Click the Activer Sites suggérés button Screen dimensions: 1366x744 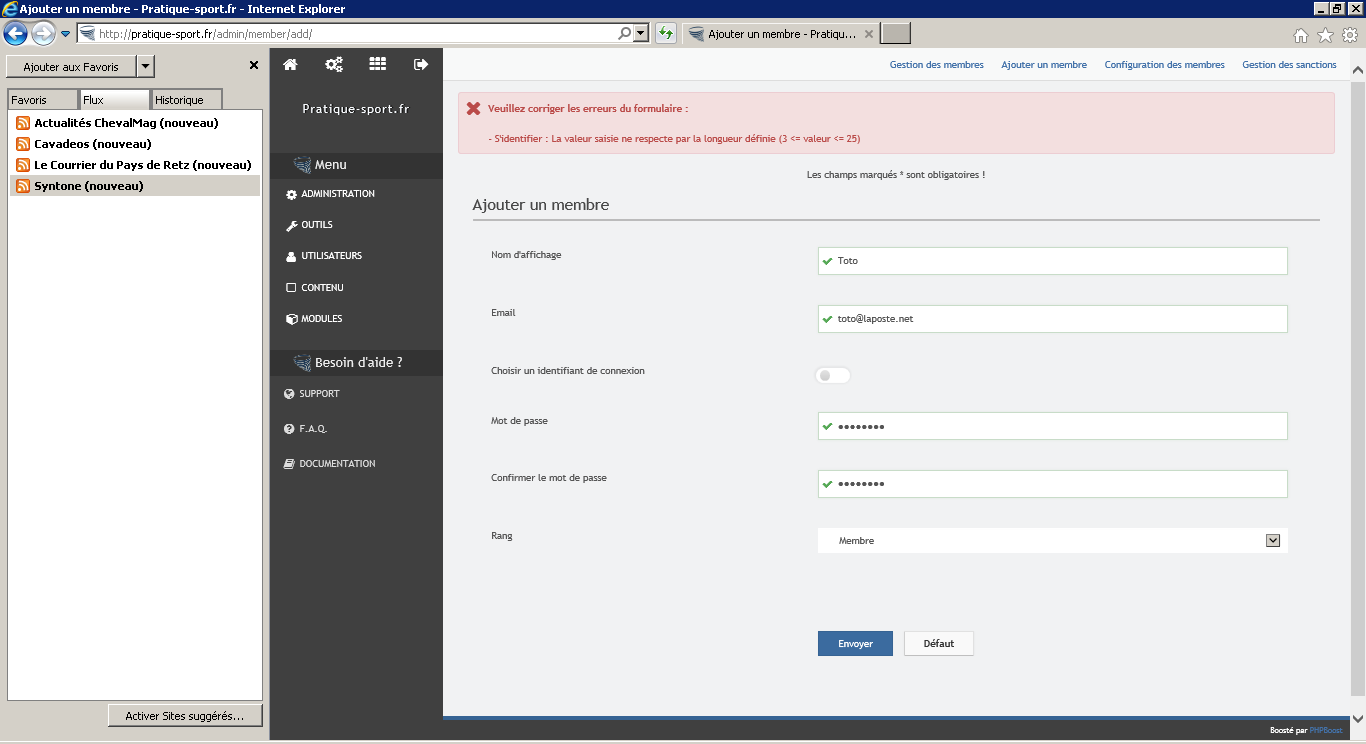[185, 716]
